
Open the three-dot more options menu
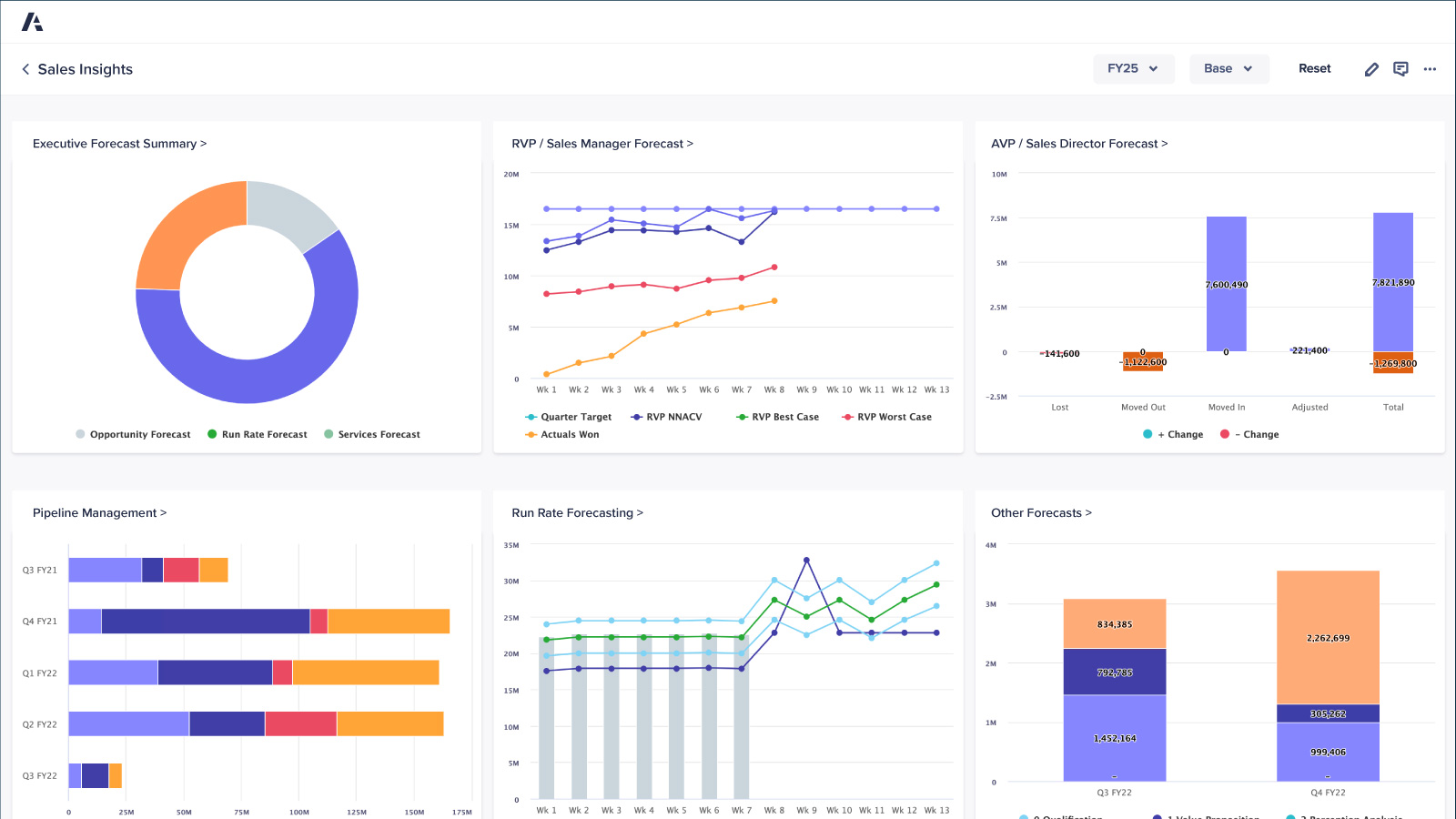tap(1430, 69)
